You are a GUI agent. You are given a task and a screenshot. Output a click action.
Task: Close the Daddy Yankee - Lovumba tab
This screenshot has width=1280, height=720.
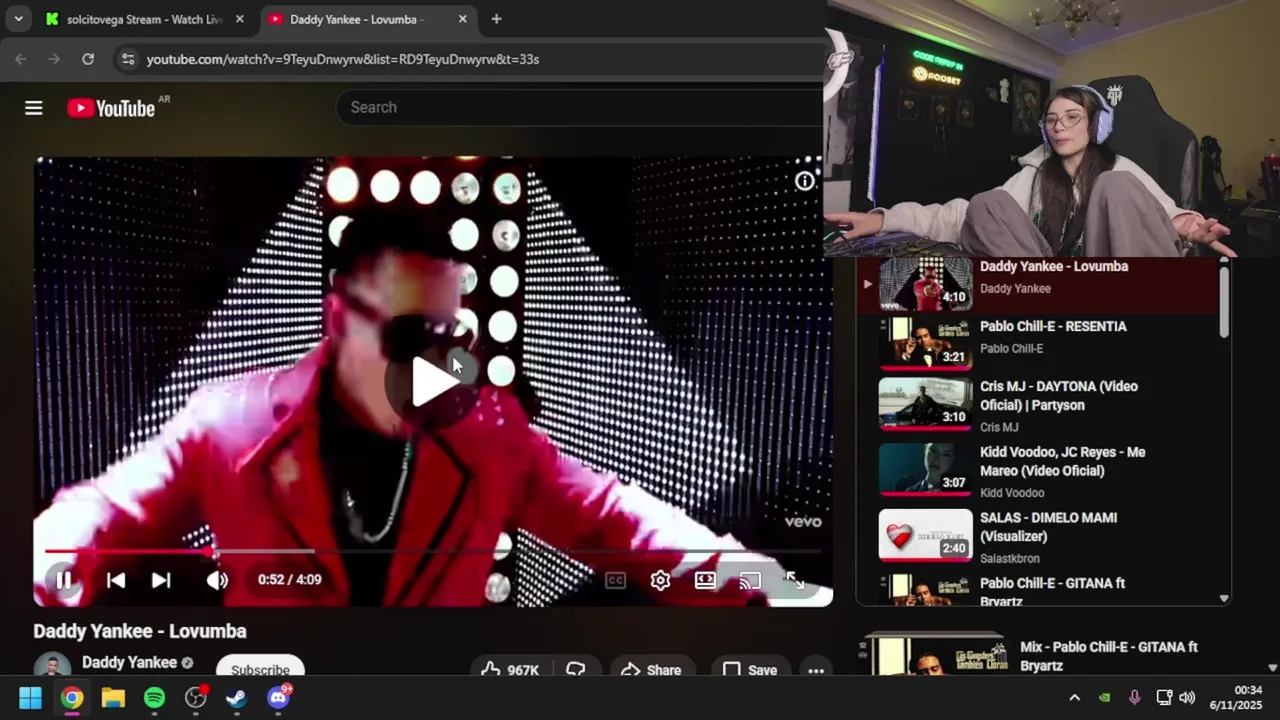pos(462,19)
